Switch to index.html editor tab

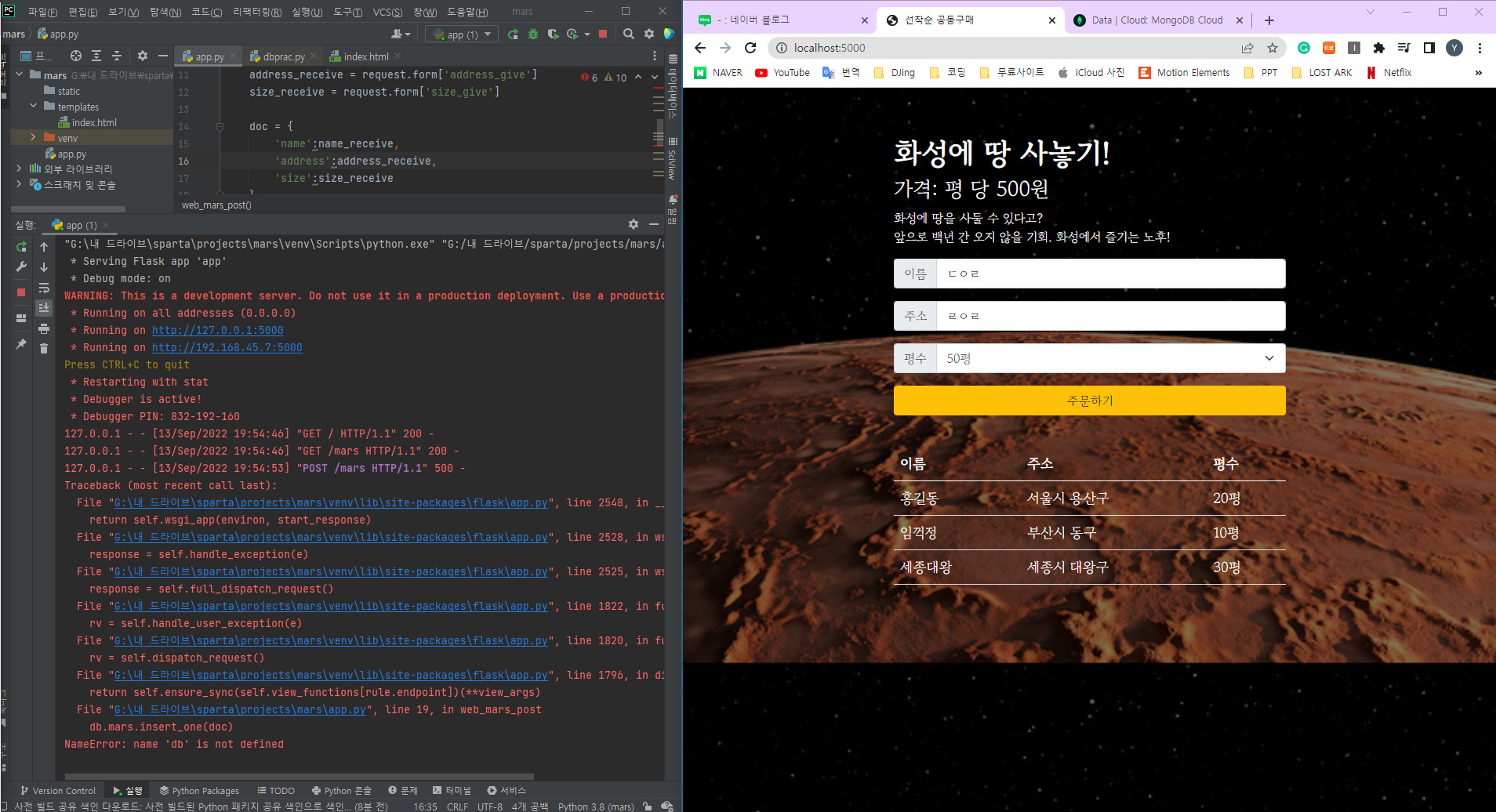coord(365,56)
